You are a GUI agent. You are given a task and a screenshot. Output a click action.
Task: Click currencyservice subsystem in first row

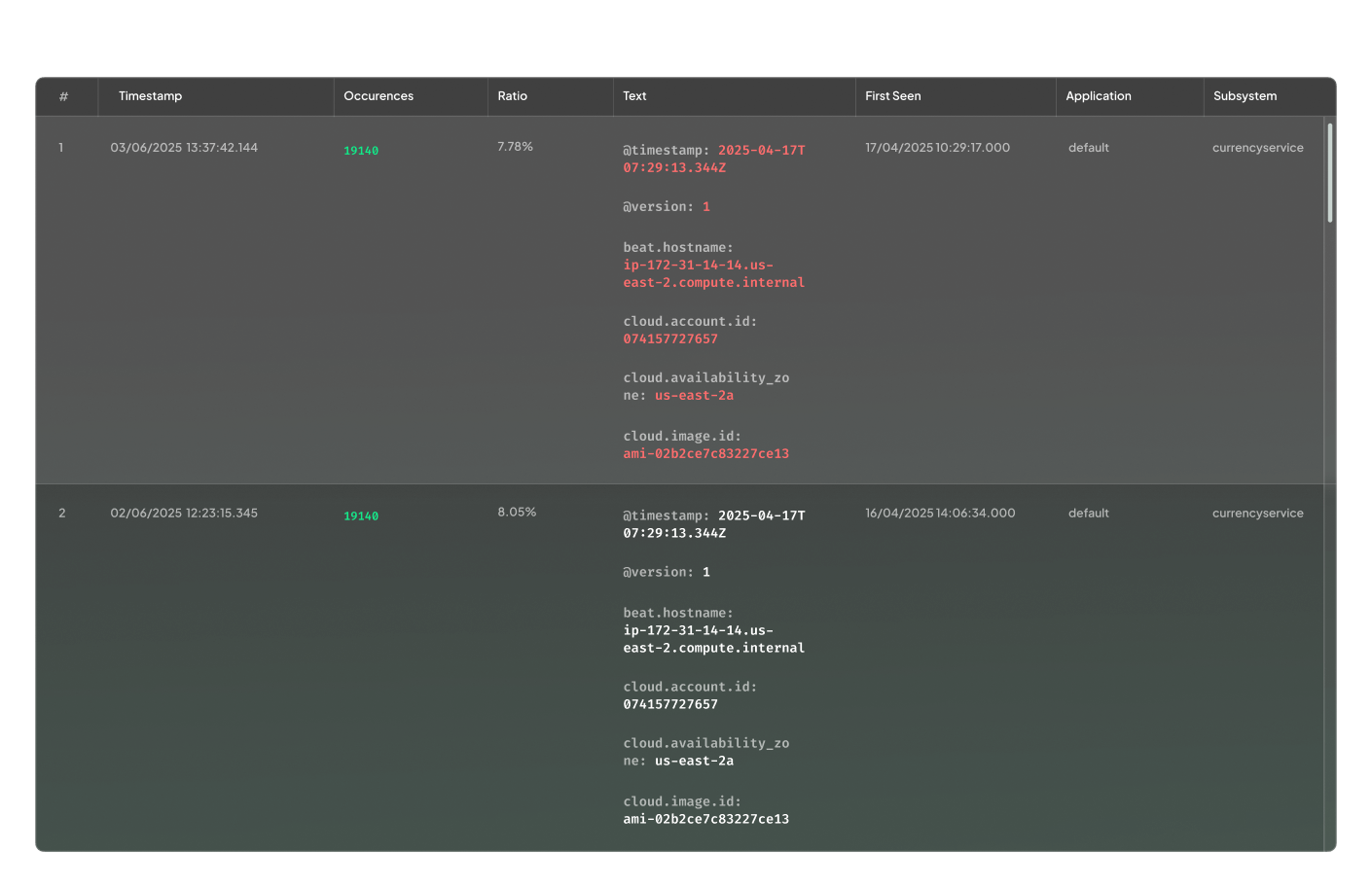1257,148
